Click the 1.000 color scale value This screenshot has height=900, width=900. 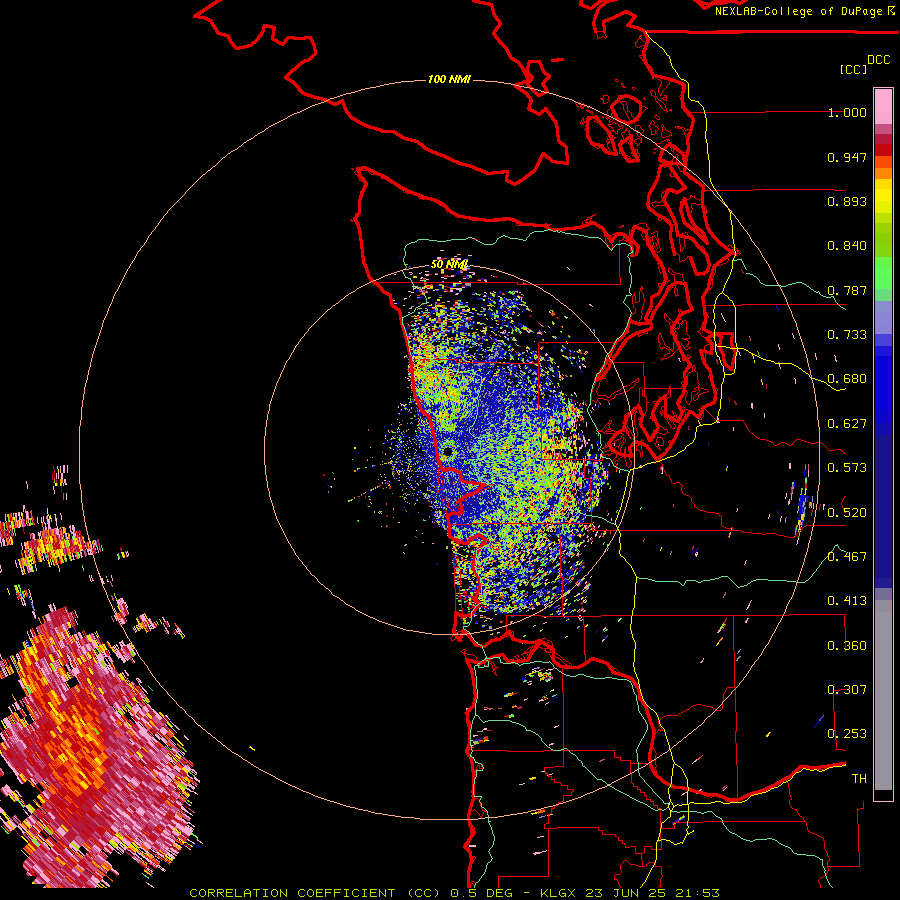pyautogui.click(x=847, y=112)
